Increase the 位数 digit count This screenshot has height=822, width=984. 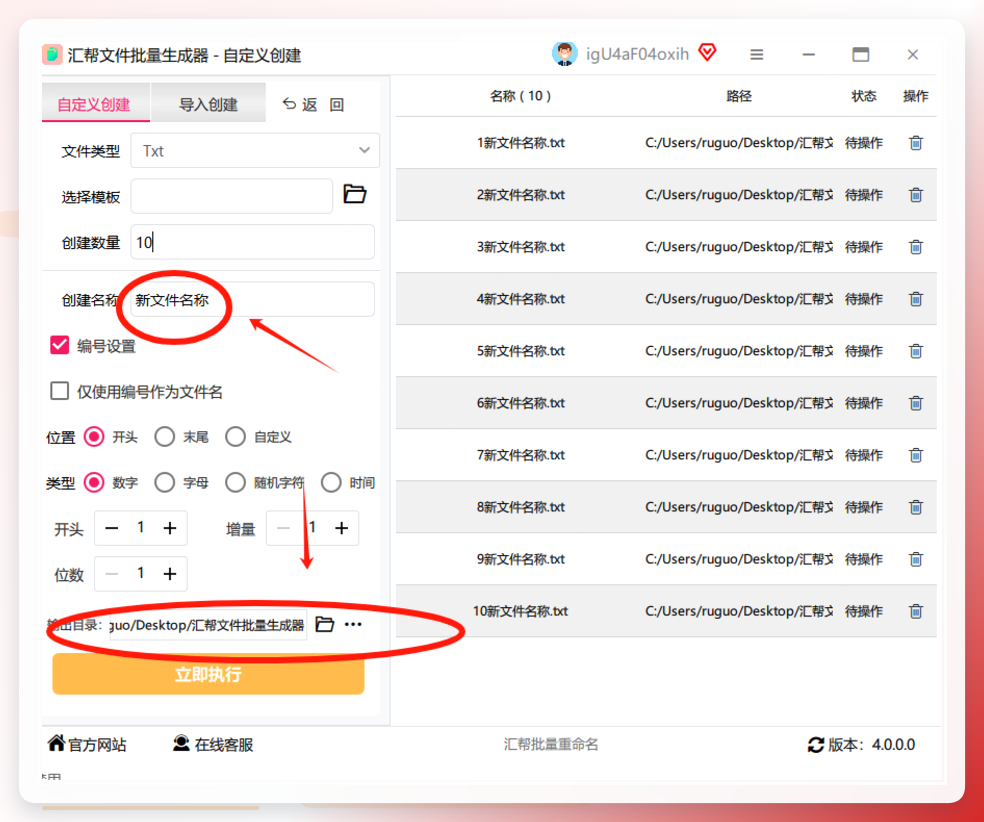point(169,574)
